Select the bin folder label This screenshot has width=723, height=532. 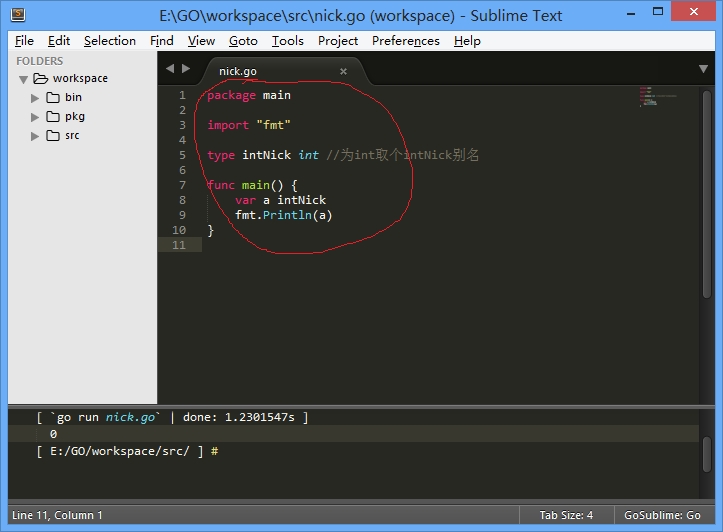(73, 97)
